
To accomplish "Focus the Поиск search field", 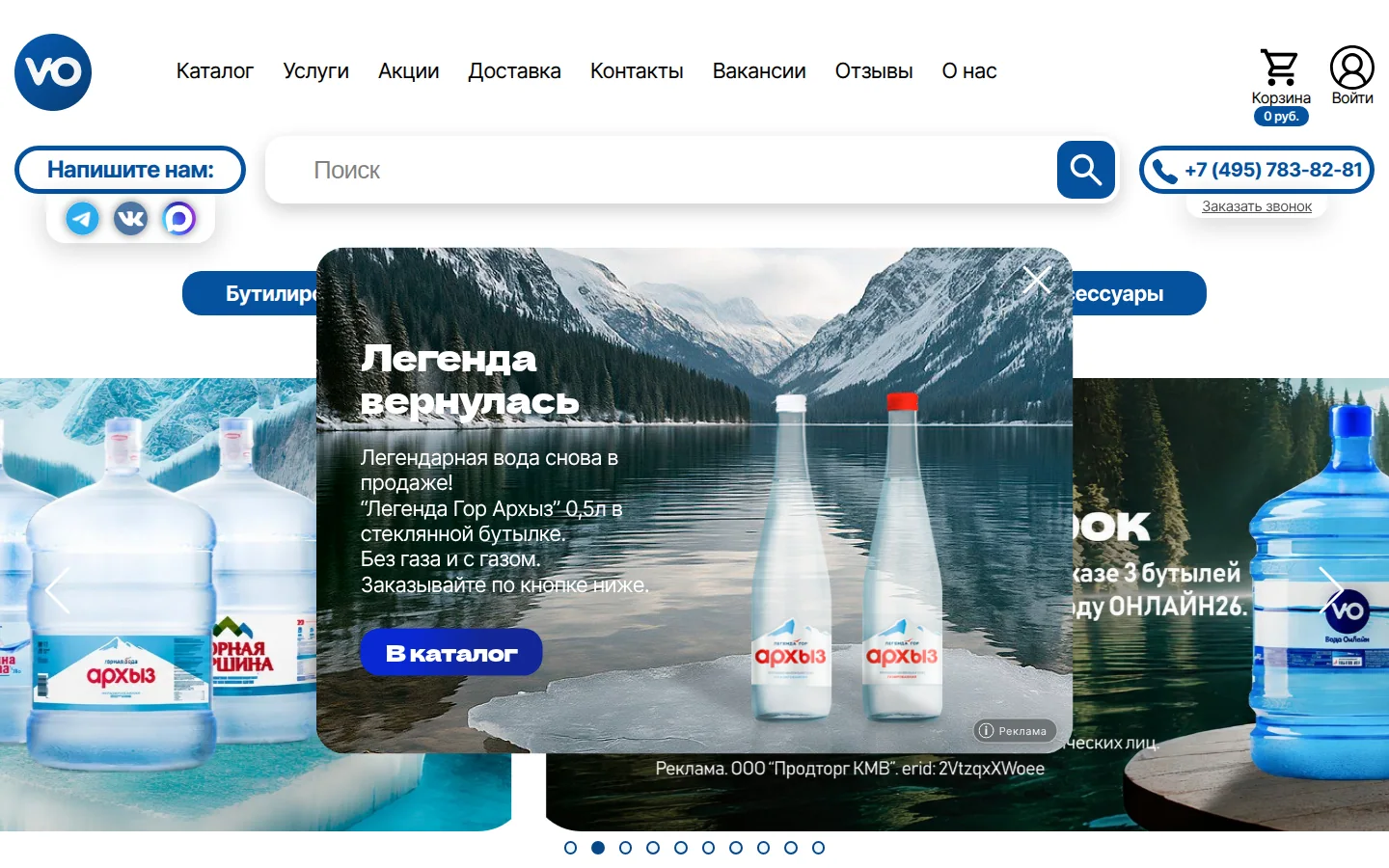I will click(x=661, y=170).
